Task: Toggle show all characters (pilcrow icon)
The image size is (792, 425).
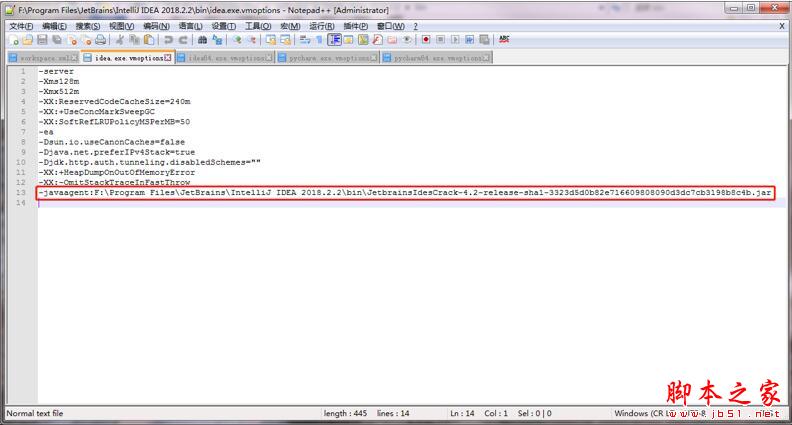Action: tap(319, 40)
